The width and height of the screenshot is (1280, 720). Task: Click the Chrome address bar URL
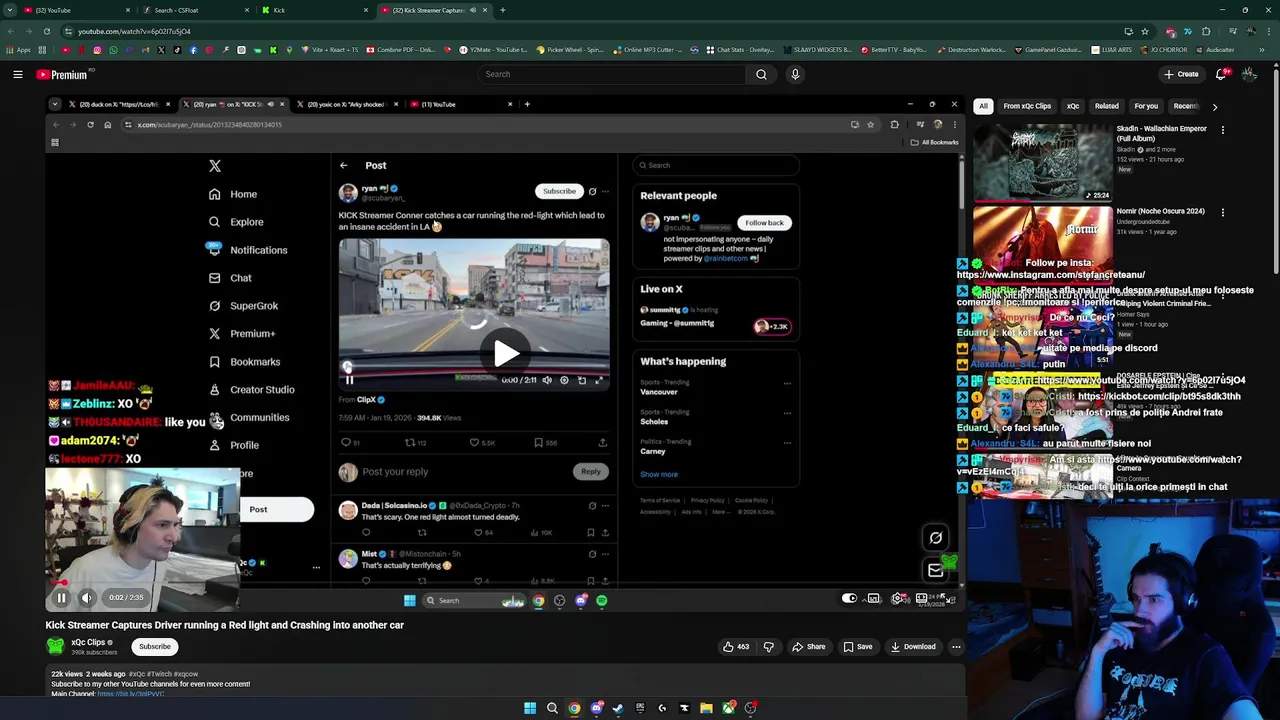pyautogui.click(x=134, y=31)
